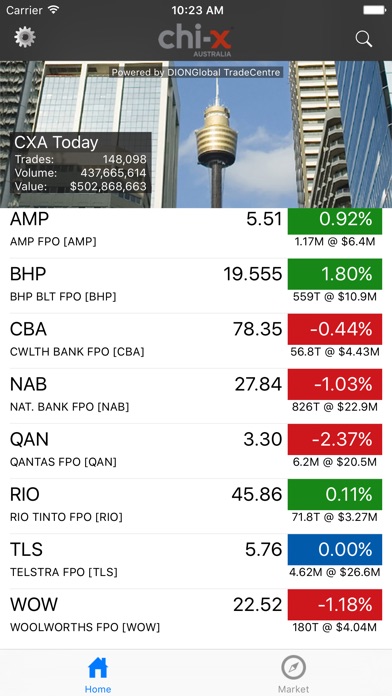Open the RIO TINTO FPO row
This screenshot has width=392, height=696.
tap(196, 506)
